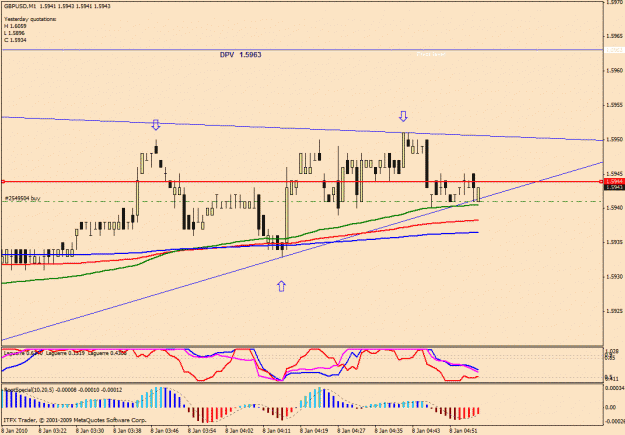Screen dimensions: 625x435
Task: Click the 1.5930 price axis label
Action: click(614, 276)
